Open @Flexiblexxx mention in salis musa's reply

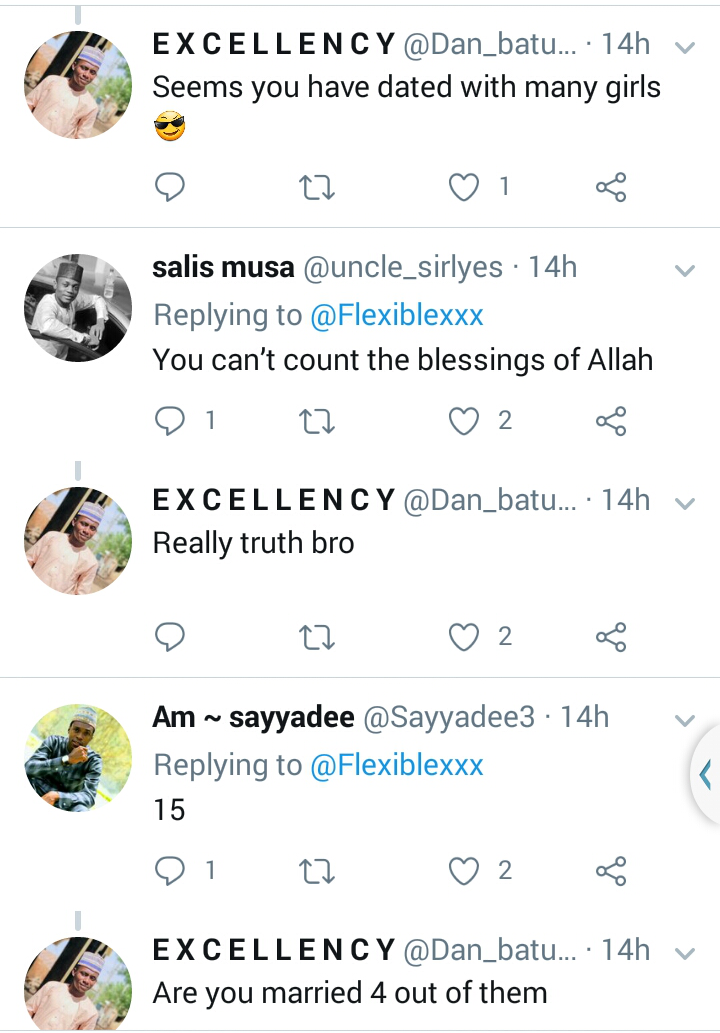pyautogui.click(x=397, y=316)
